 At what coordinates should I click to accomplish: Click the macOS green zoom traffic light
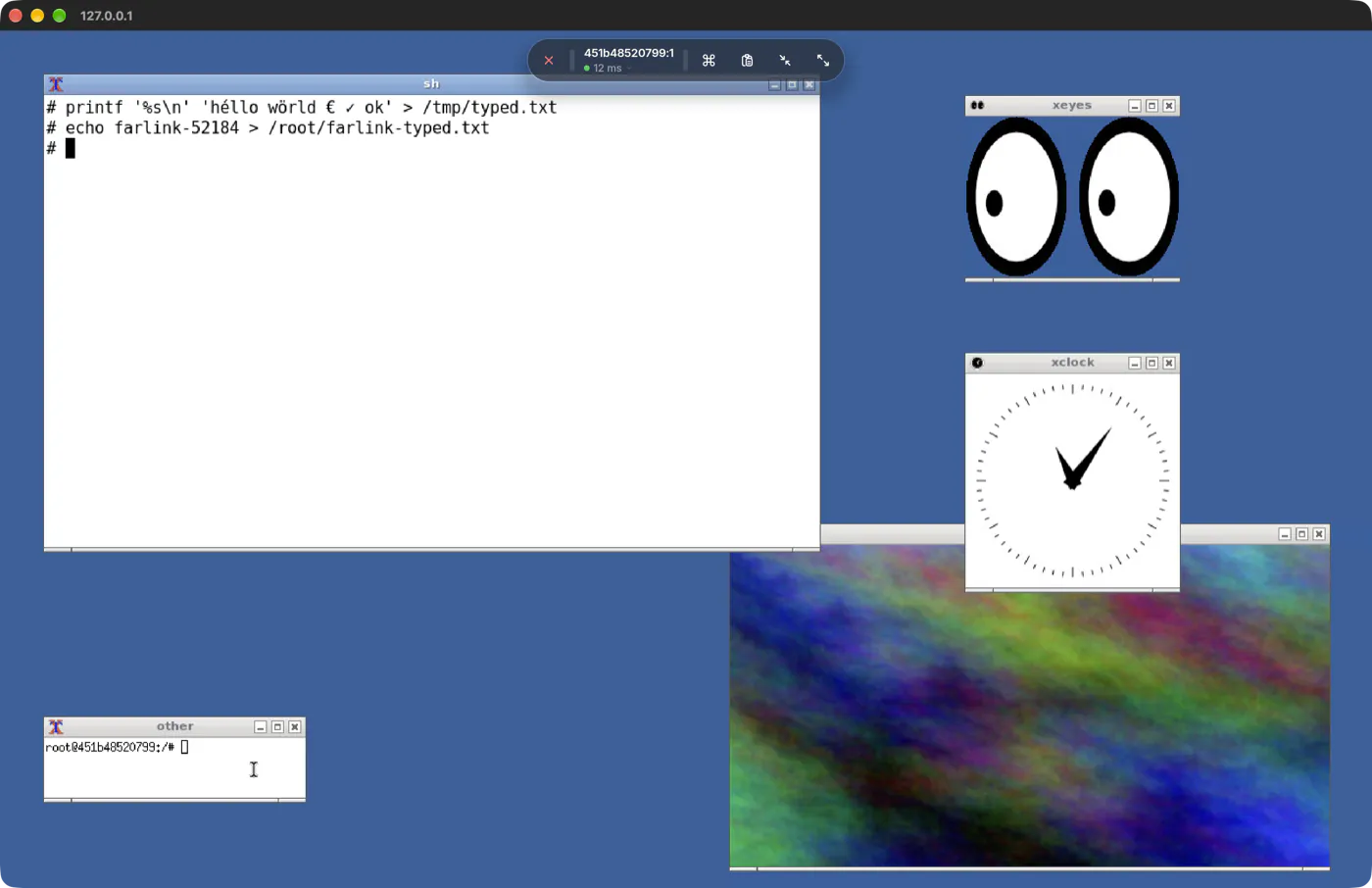[x=59, y=16]
